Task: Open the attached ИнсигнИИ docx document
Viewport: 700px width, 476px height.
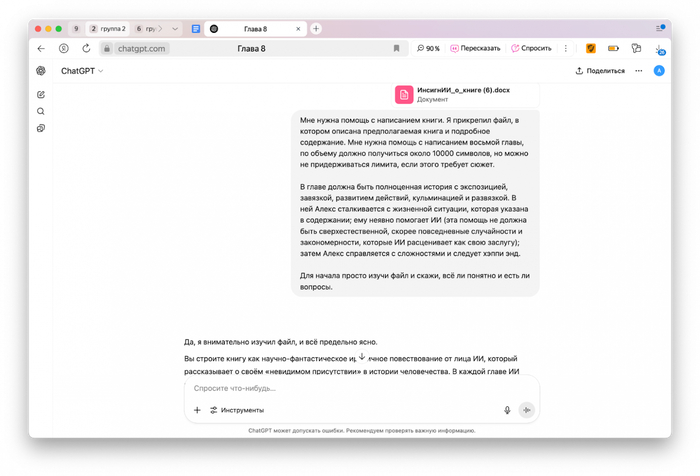Action: (x=465, y=94)
